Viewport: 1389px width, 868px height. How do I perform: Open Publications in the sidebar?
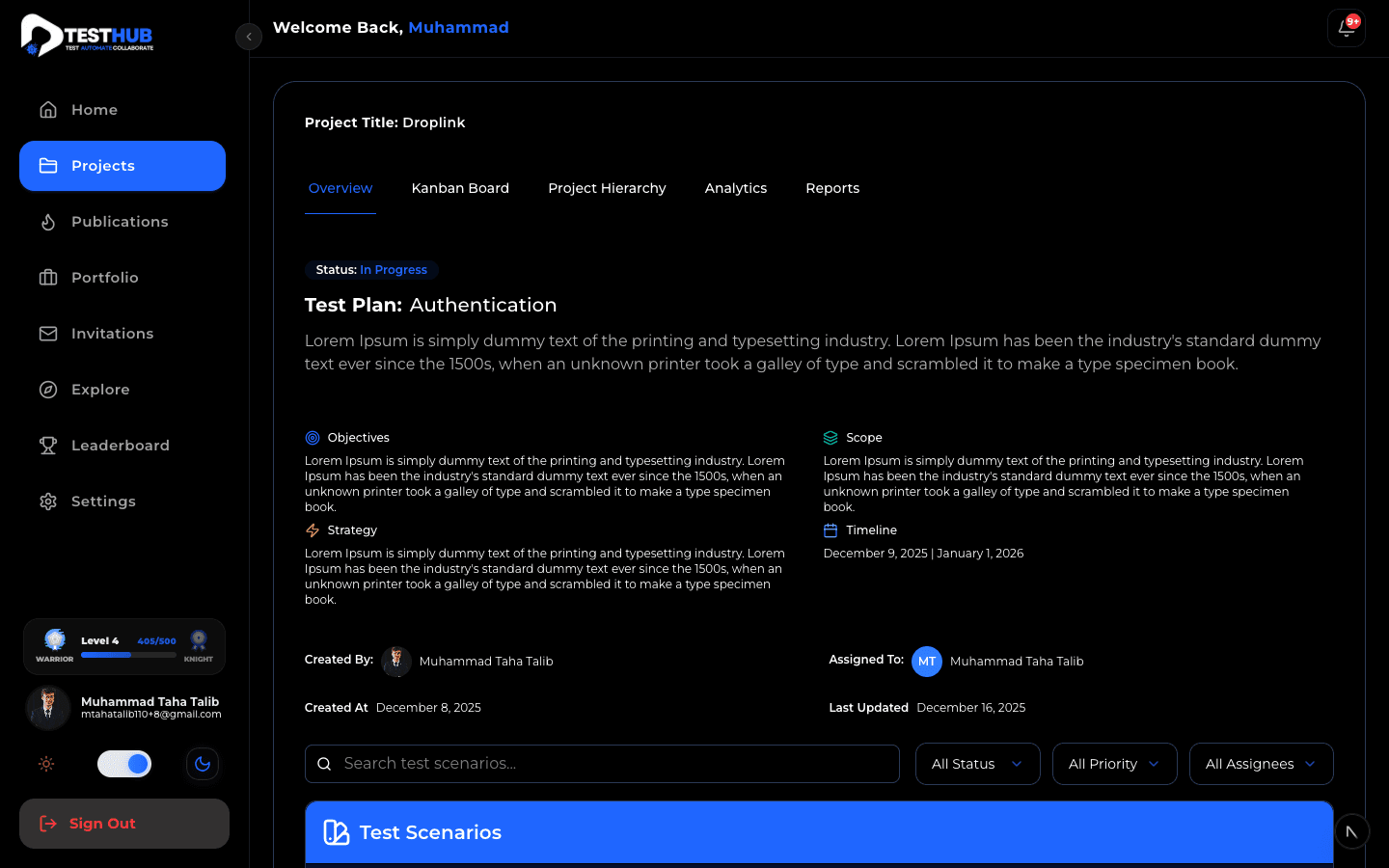tap(123, 222)
